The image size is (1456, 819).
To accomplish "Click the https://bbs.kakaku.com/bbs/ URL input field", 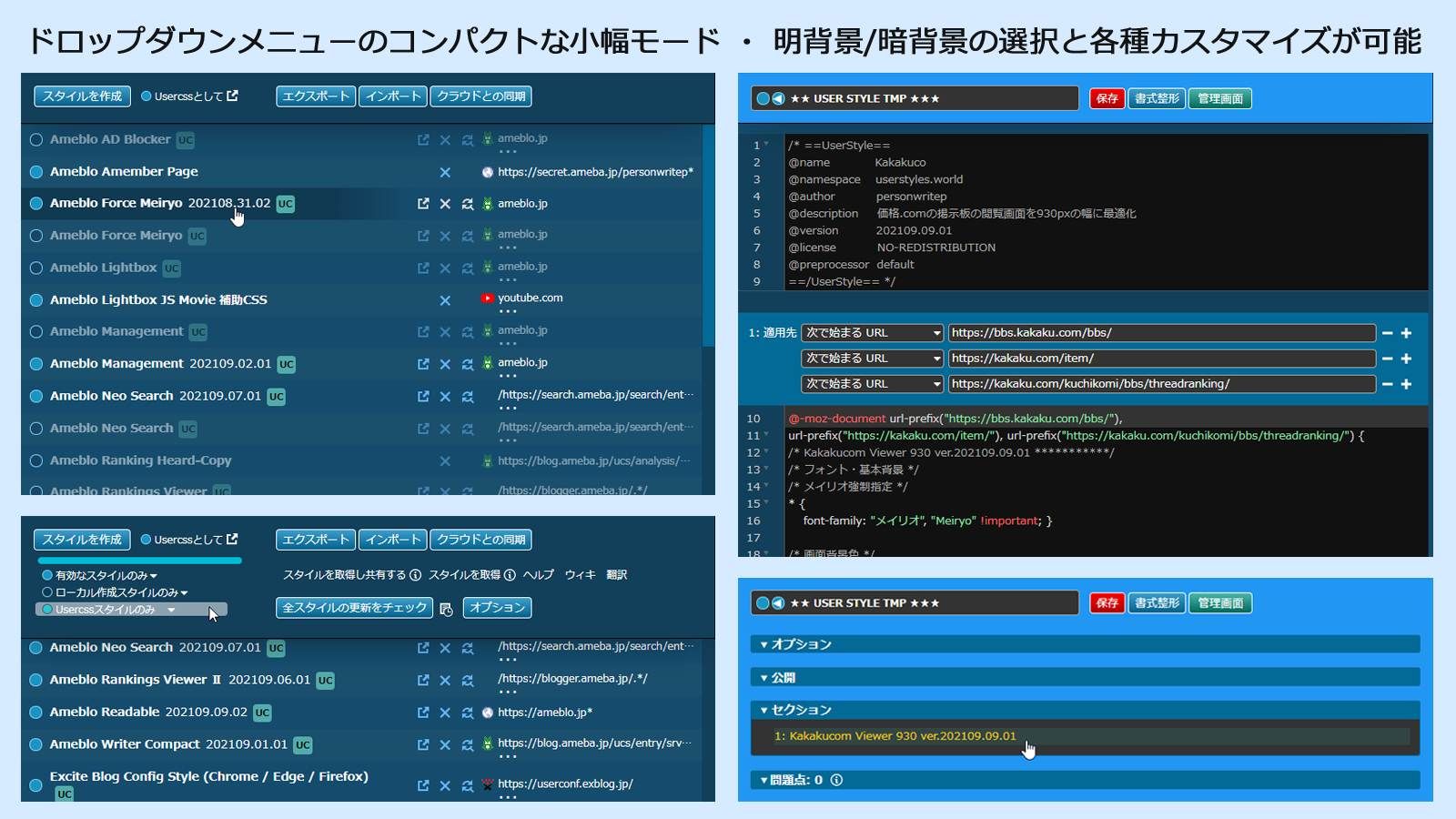I will pos(1161,333).
